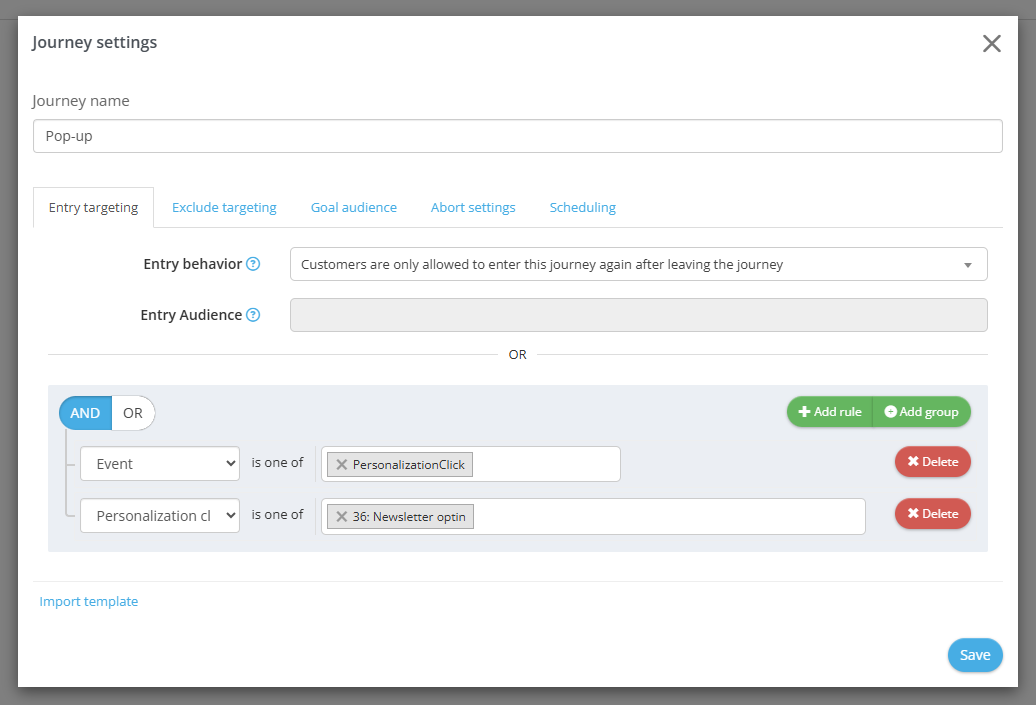Click the Add rule button
This screenshot has height=705, width=1036.
tap(830, 412)
